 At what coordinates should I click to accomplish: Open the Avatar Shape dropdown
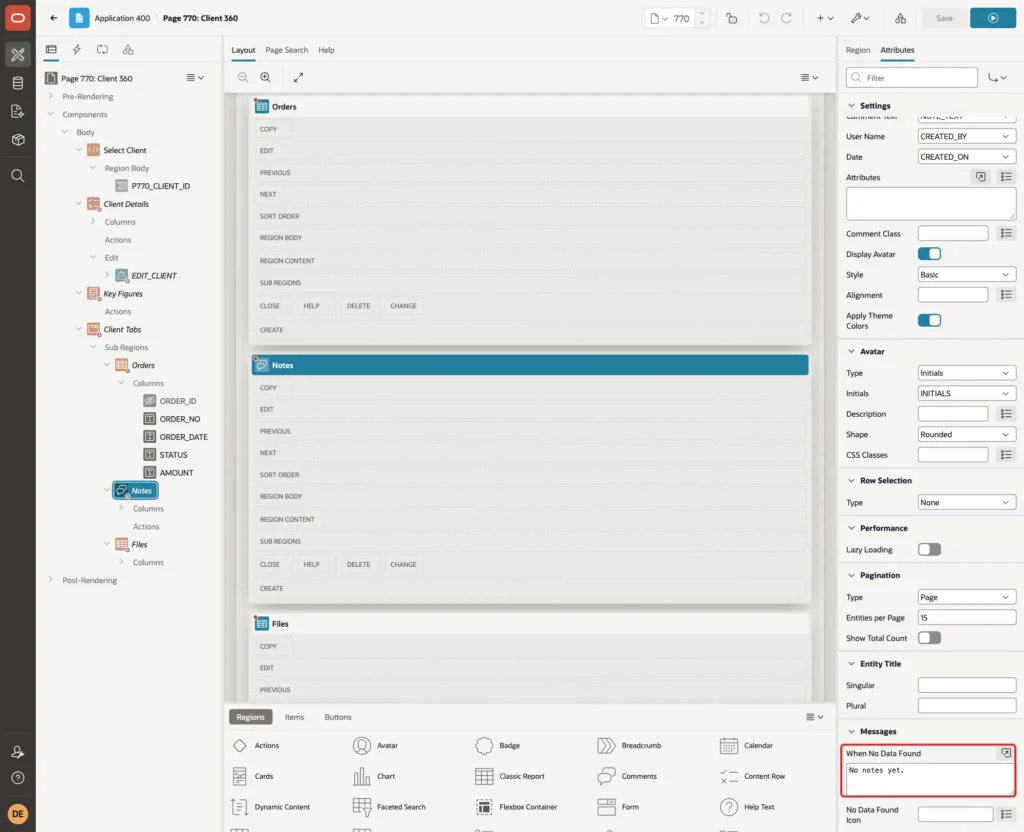(966, 434)
